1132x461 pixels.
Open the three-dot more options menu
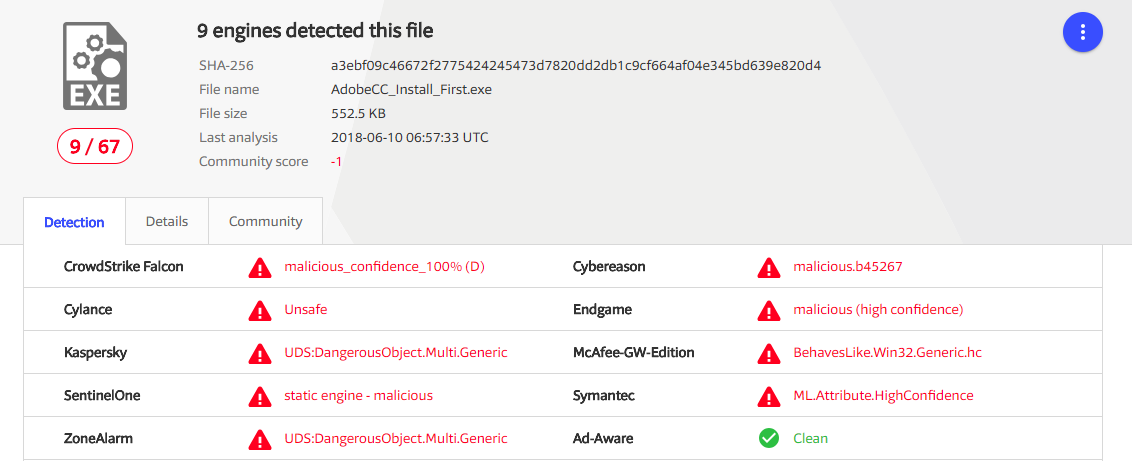pos(1082,33)
